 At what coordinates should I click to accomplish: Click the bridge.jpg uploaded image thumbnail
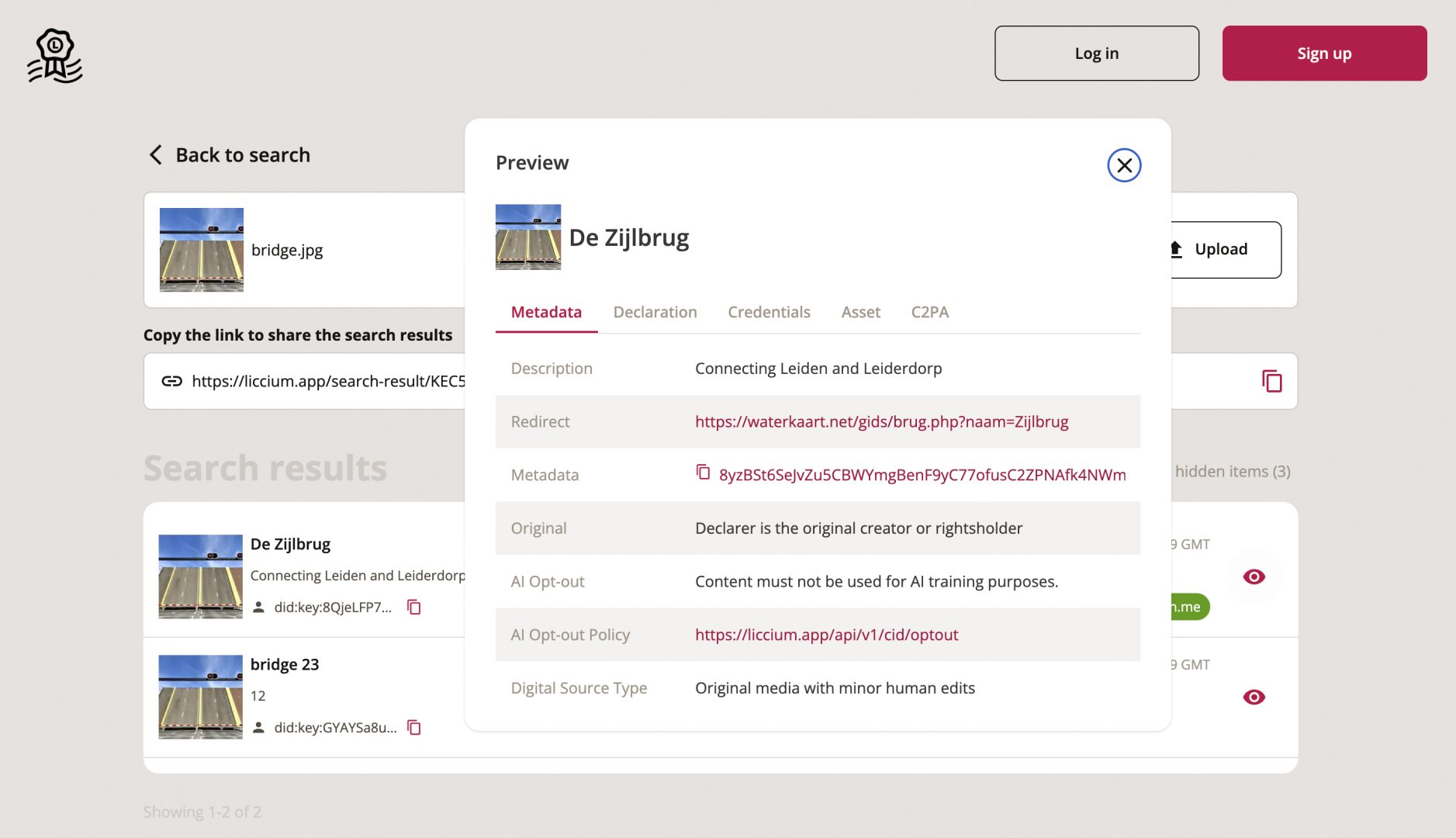pos(202,250)
